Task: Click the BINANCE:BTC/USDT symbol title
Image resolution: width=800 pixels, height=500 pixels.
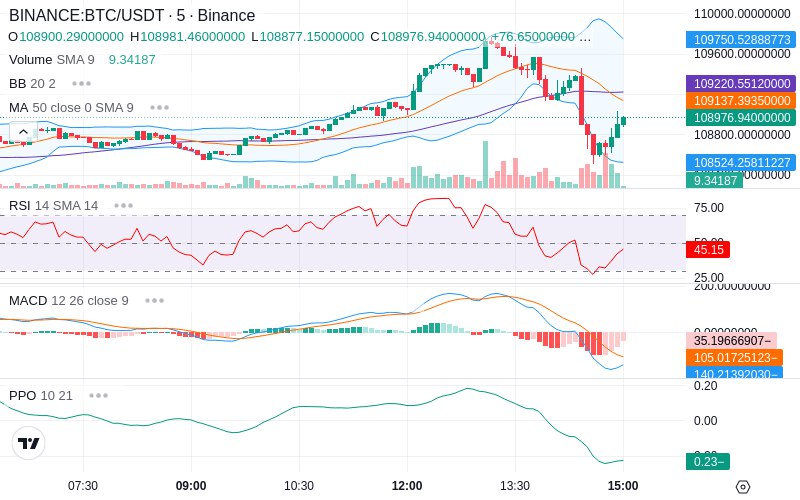Action: 132,15
